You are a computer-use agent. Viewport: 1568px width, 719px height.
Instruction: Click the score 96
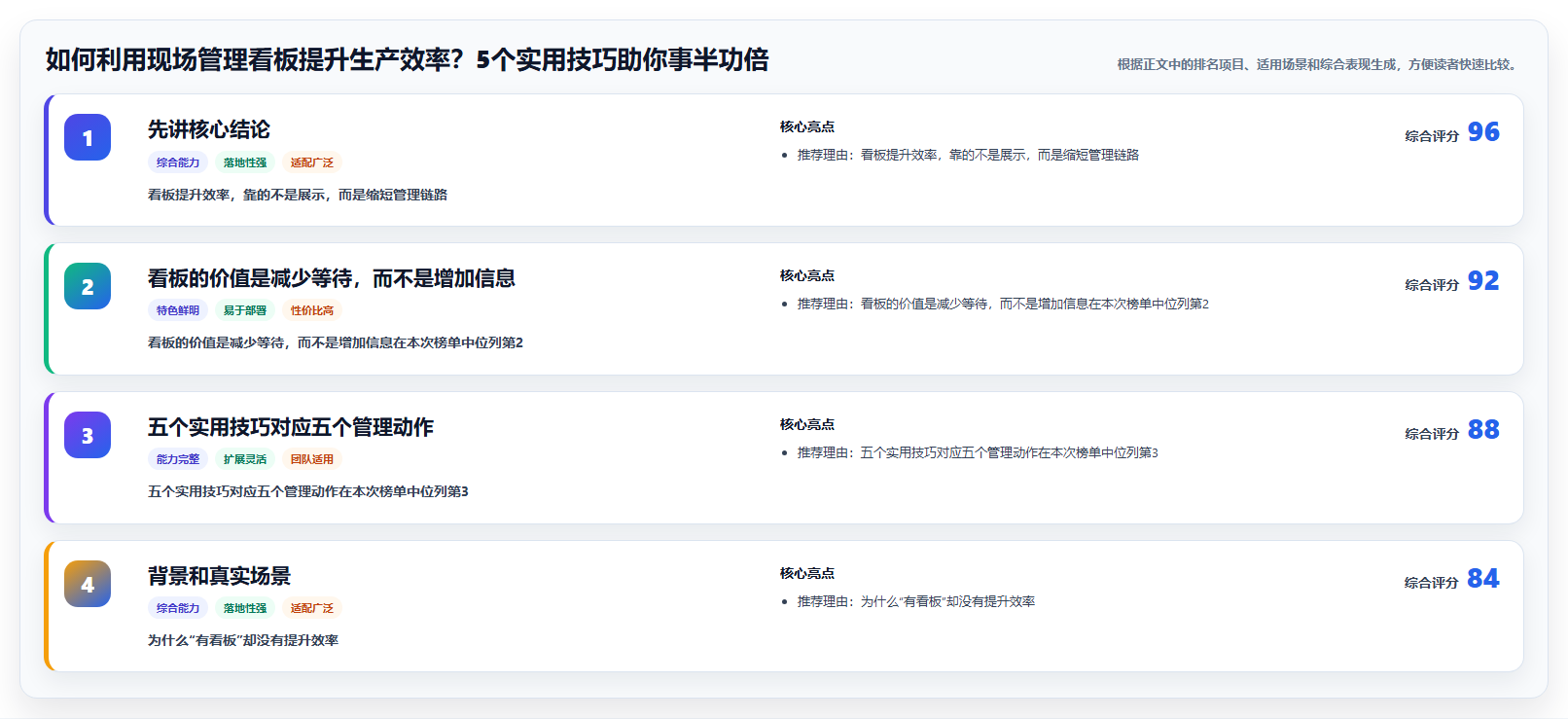(x=1483, y=131)
